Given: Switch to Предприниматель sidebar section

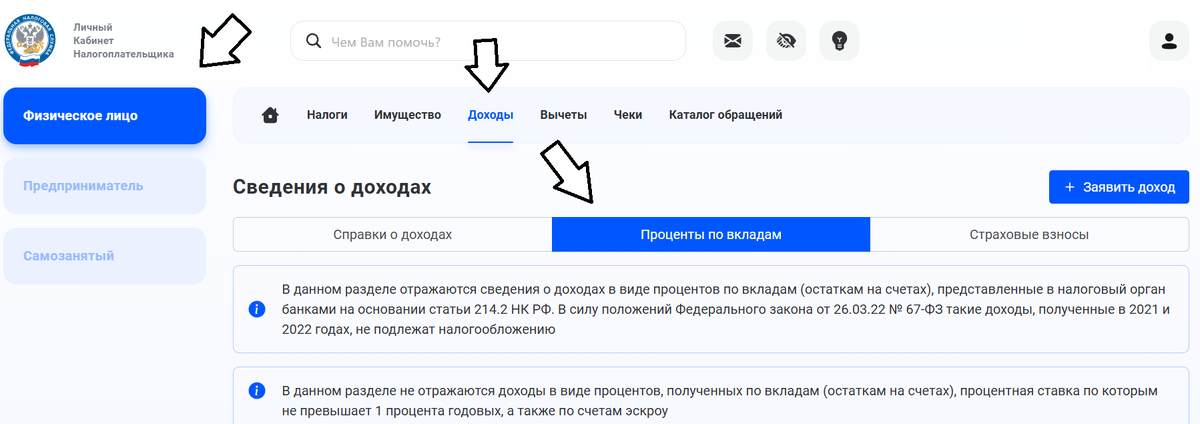Looking at the screenshot, I should point(105,186).
